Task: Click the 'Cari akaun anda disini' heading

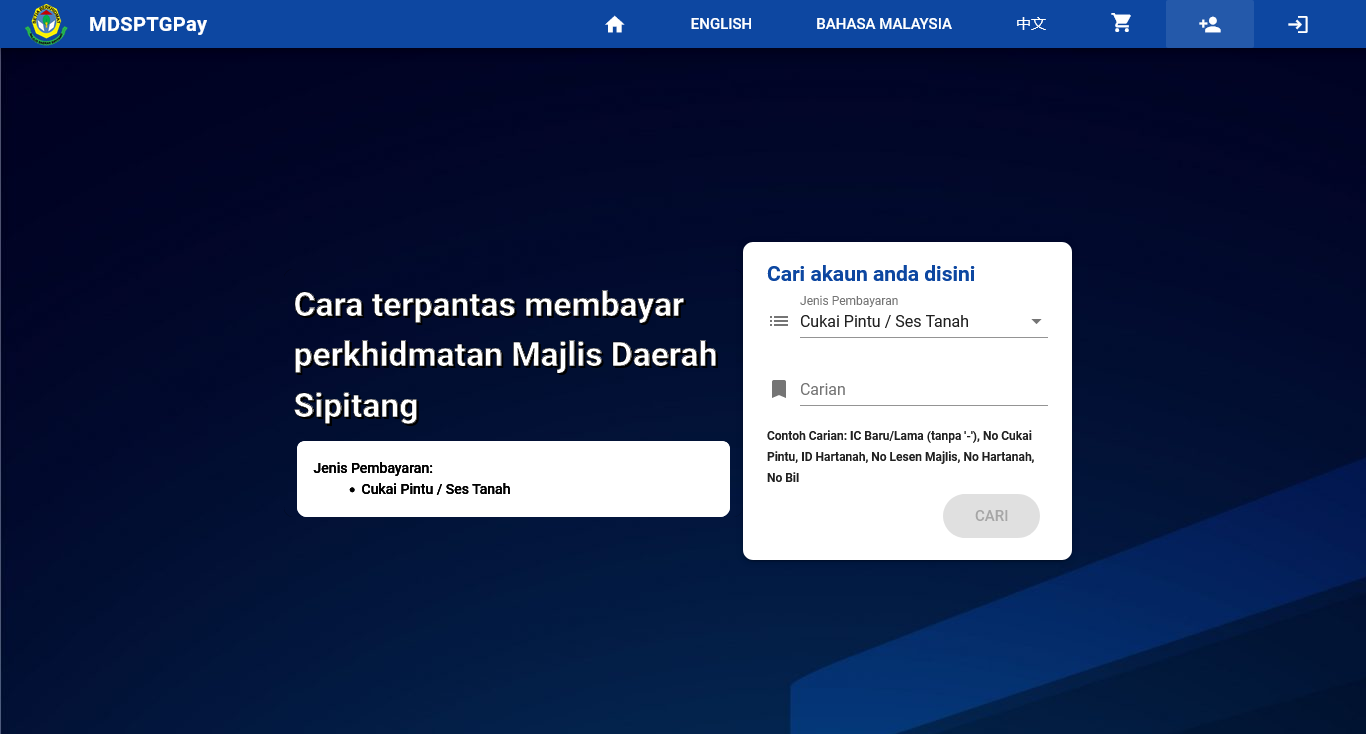Action: point(871,274)
